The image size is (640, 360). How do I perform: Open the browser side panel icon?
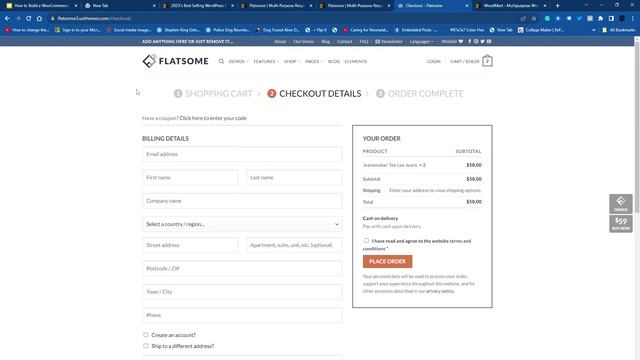pos(611,18)
